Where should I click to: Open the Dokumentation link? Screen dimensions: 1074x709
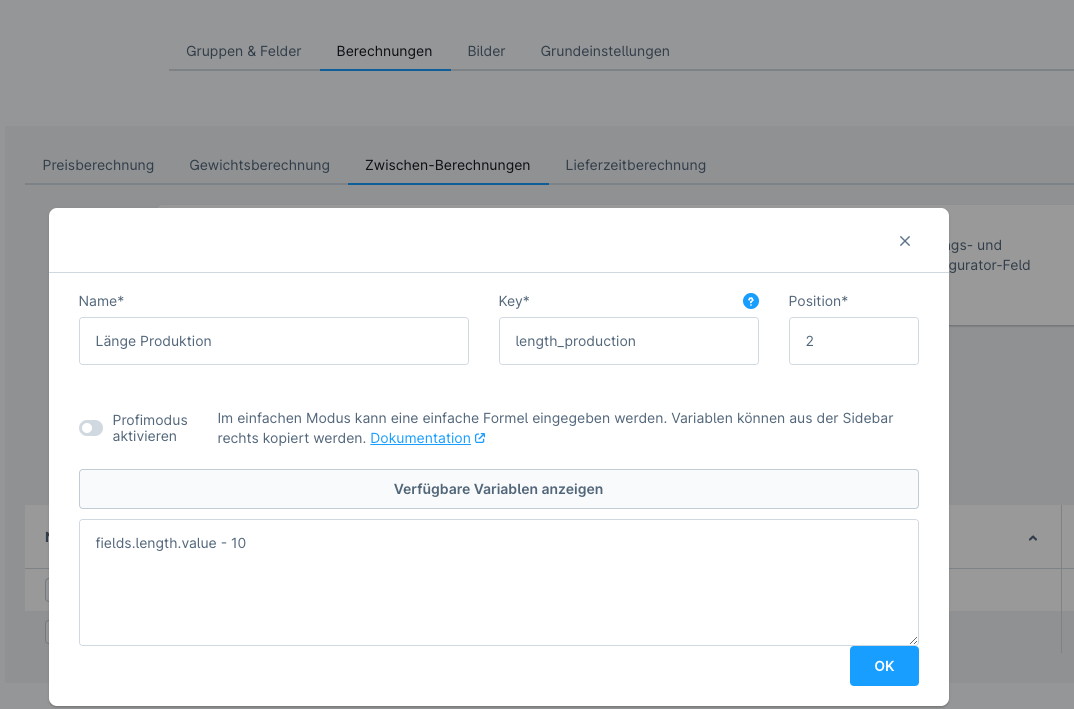420,439
